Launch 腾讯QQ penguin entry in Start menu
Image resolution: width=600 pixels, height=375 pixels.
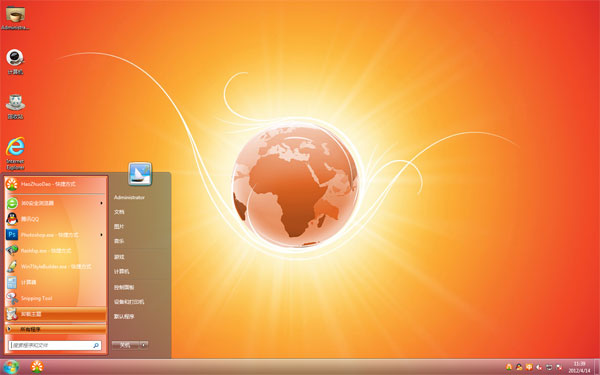pyautogui.click(x=55, y=219)
